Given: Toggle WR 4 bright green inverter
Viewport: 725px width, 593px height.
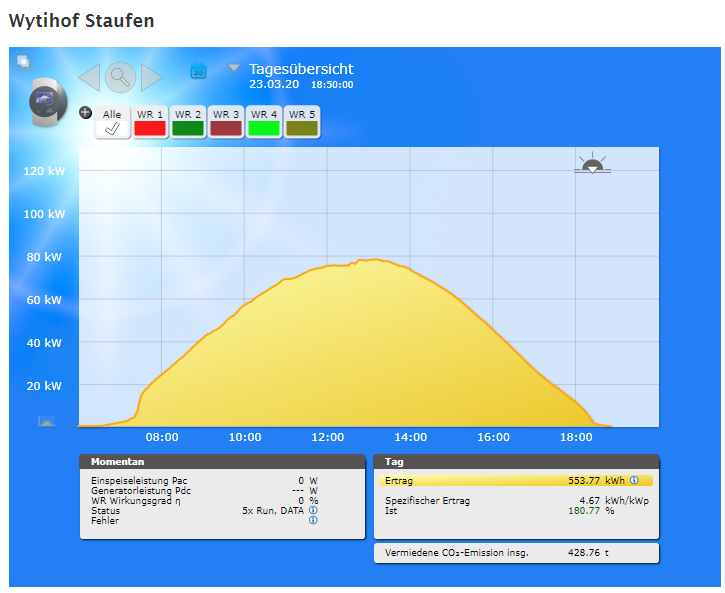Looking at the screenshot, I should 264,122.
